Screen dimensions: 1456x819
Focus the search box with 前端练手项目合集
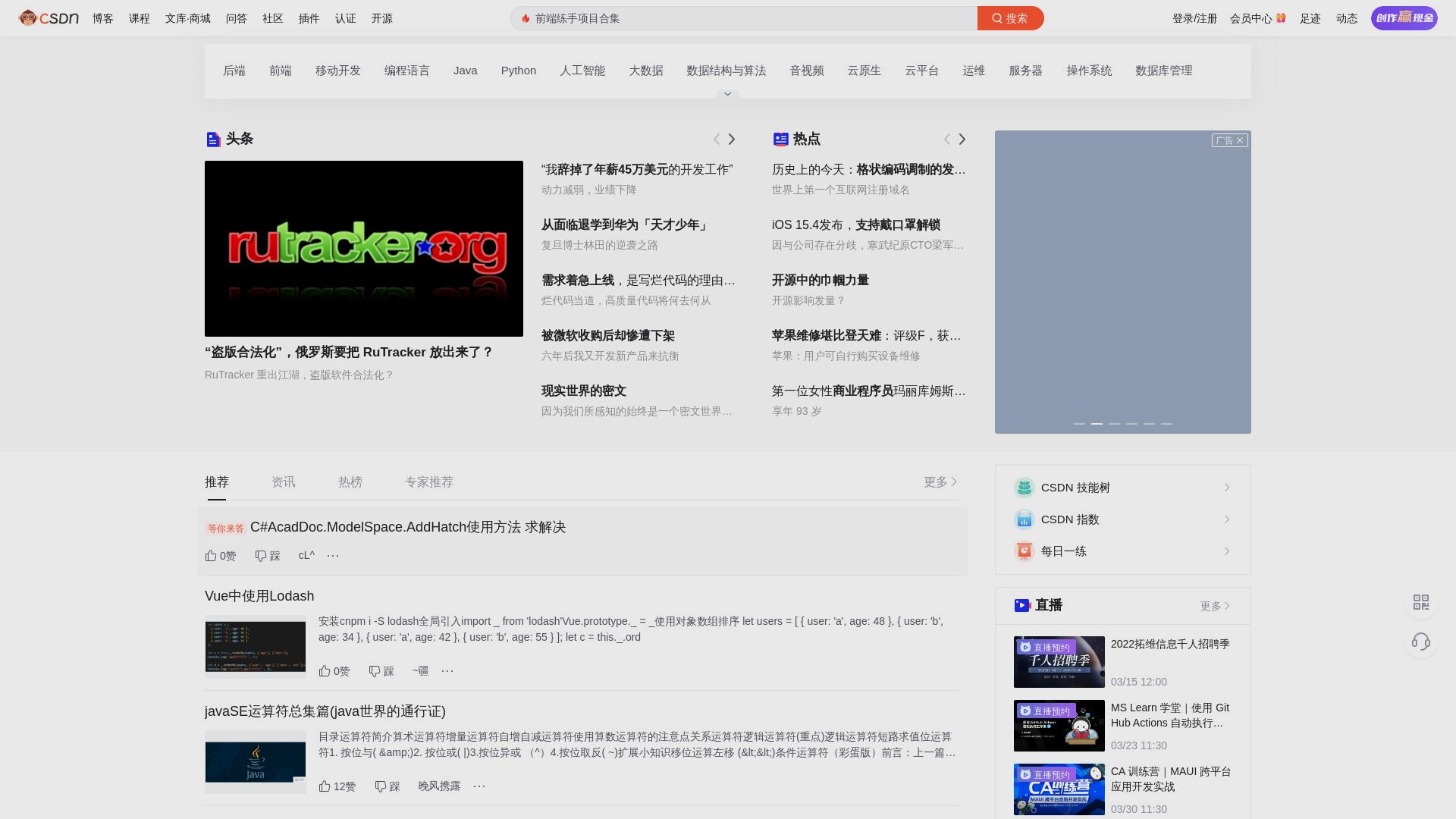point(744,18)
